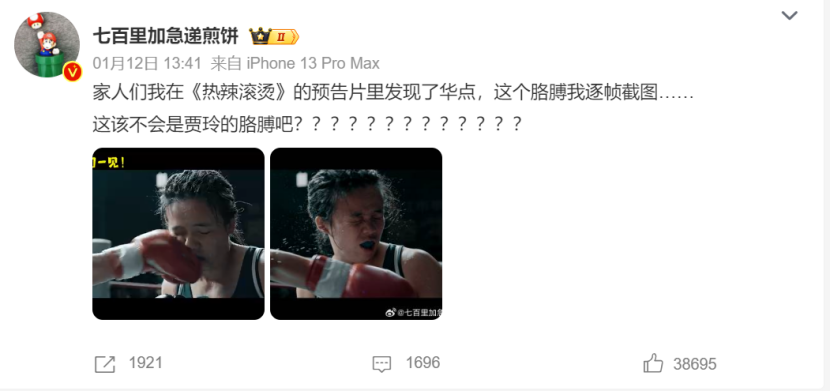This screenshot has height=392, width=831.
Task: Open the post options chevron menu
Action: pyautogui.click(x=789, y=16)
